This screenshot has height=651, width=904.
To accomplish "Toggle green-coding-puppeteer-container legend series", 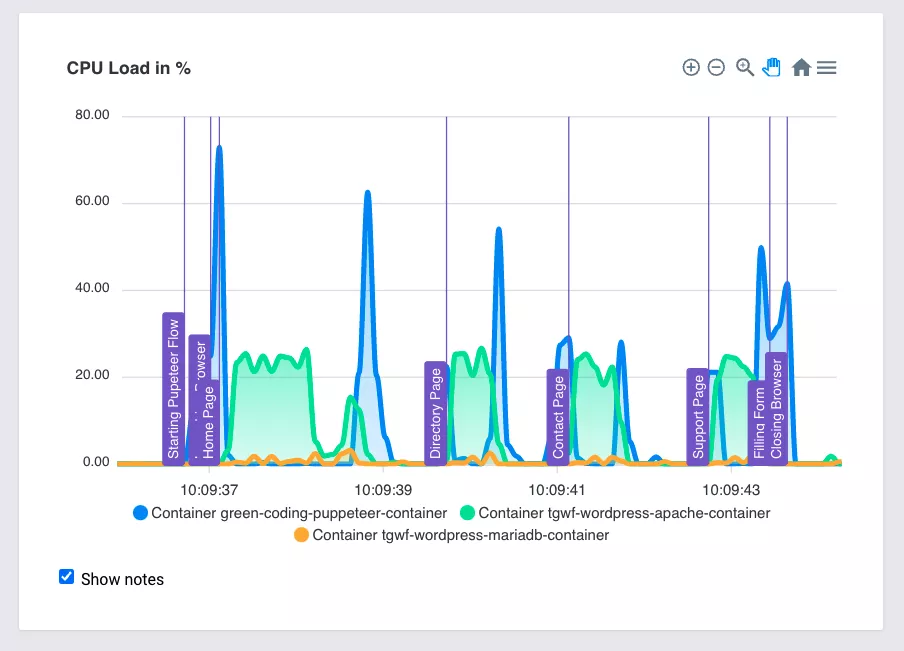I will [x=290, y=513].
